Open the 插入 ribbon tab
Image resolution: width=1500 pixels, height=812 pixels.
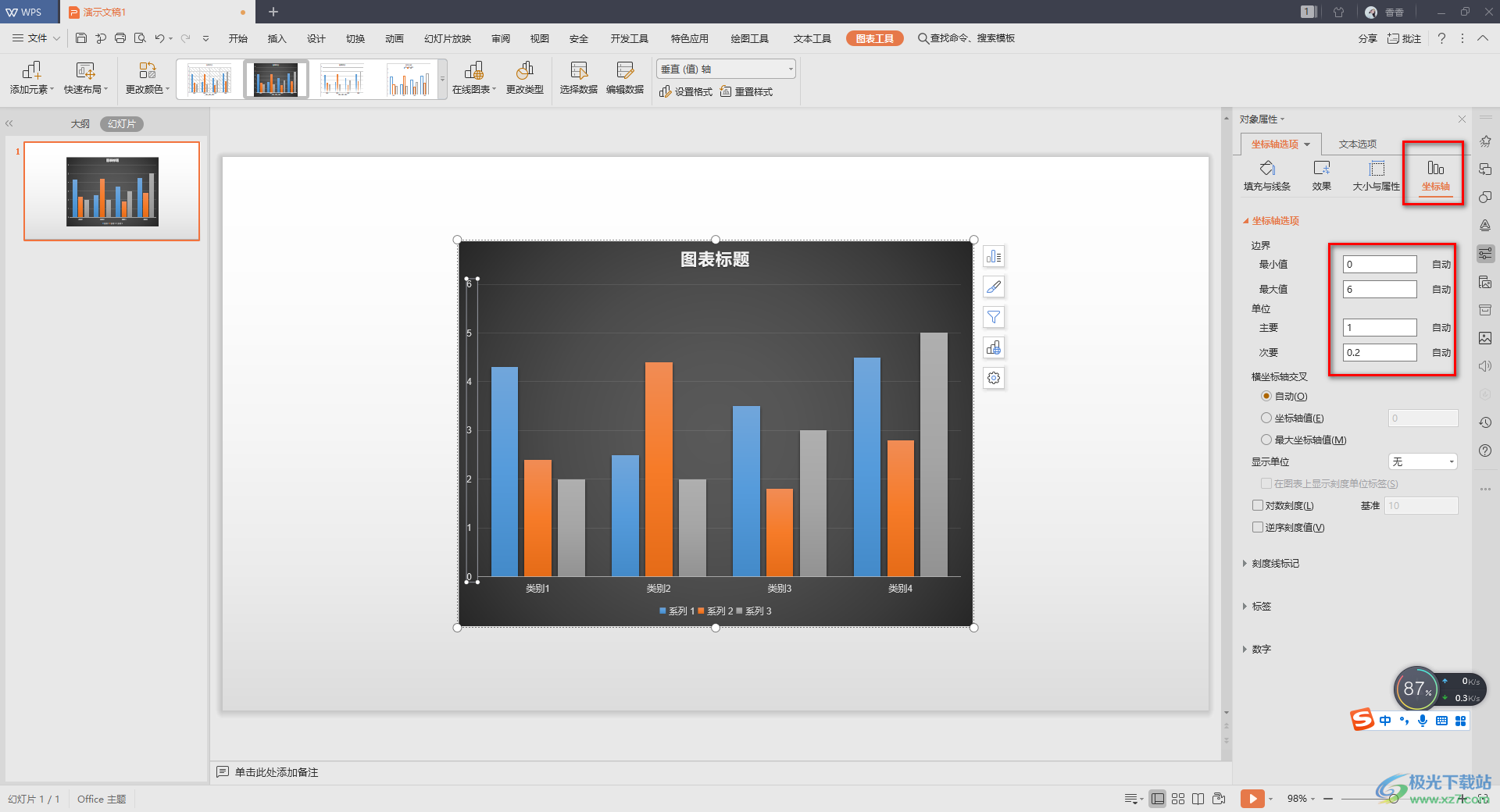[x=277, y=38]
